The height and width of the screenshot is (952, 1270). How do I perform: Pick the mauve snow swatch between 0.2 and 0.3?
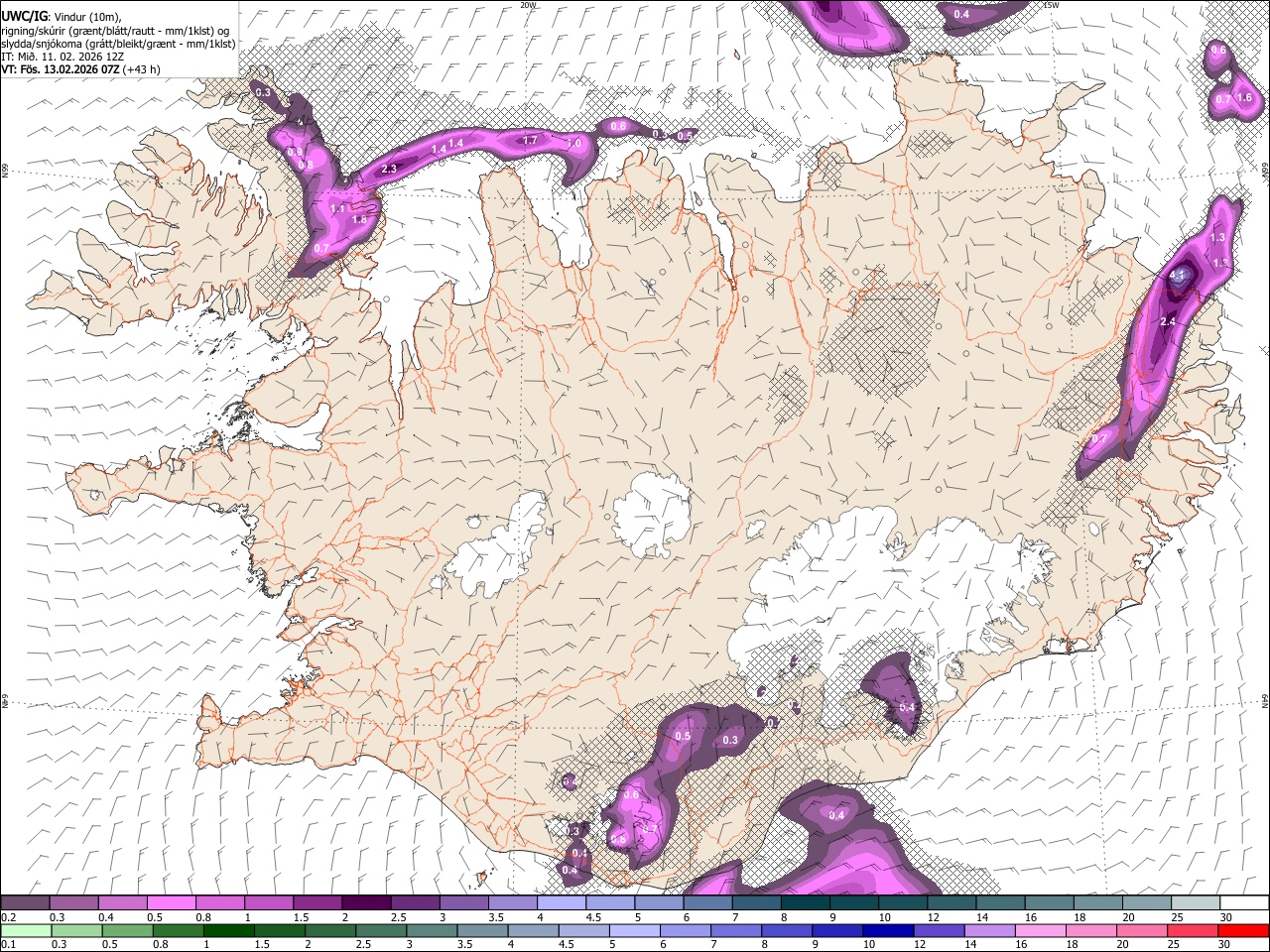(25, 903)
